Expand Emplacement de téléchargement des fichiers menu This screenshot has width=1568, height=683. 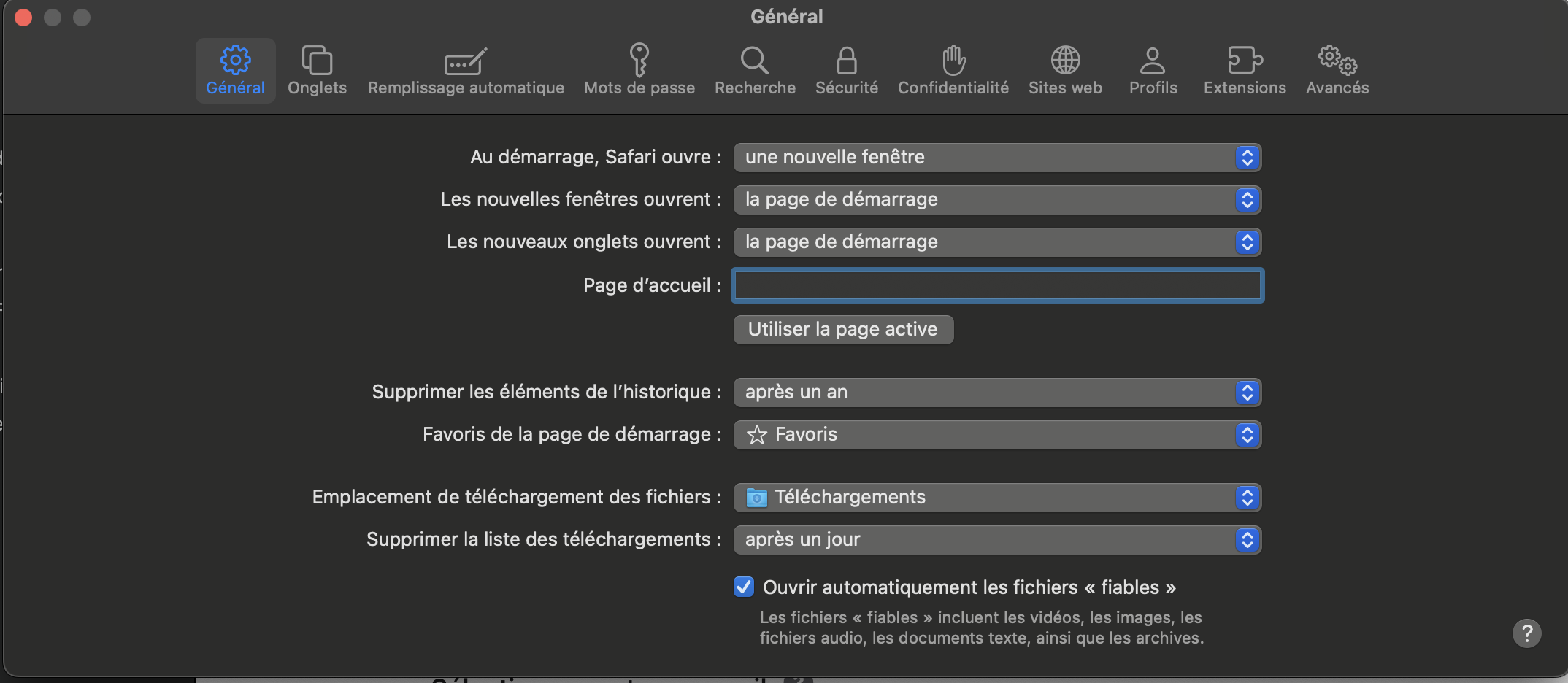coord(997,498)
